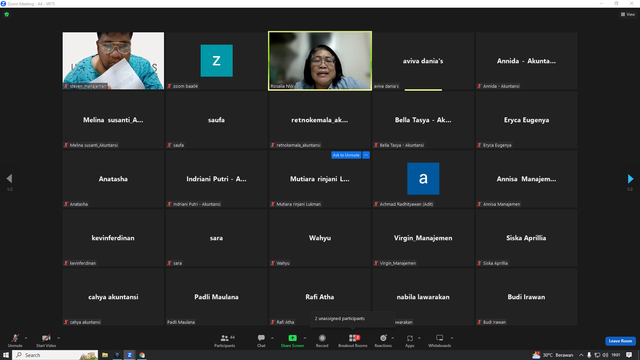Image resolution: width=640 pixels, height=360 pixels.
Task: Select the 'Padli Maulana' tile
Action: [216, 297]
